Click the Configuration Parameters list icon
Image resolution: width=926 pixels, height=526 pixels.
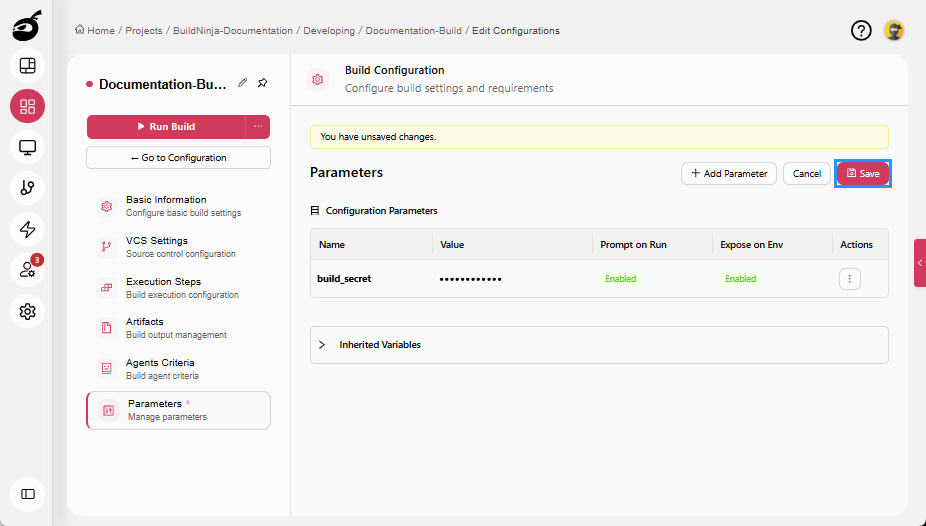[315, 211]
